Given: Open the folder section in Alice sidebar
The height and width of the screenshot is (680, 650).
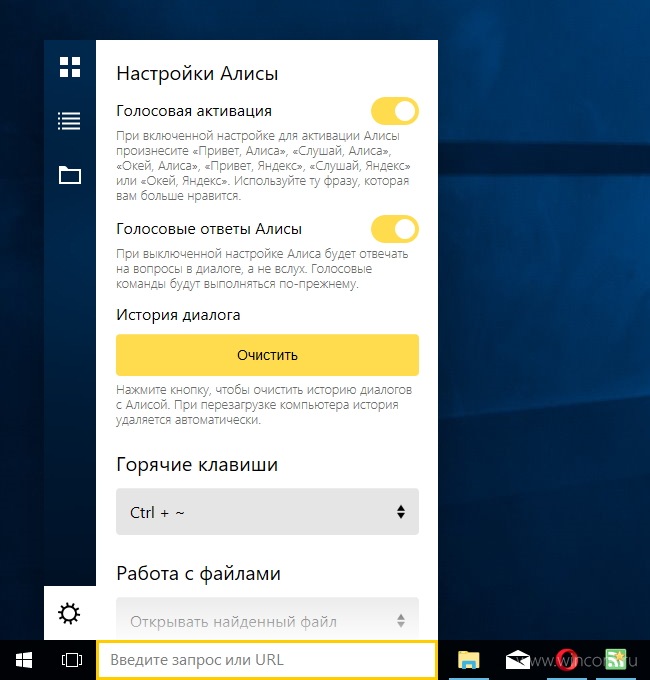Looking at the screenshot, I should (70, 175).
